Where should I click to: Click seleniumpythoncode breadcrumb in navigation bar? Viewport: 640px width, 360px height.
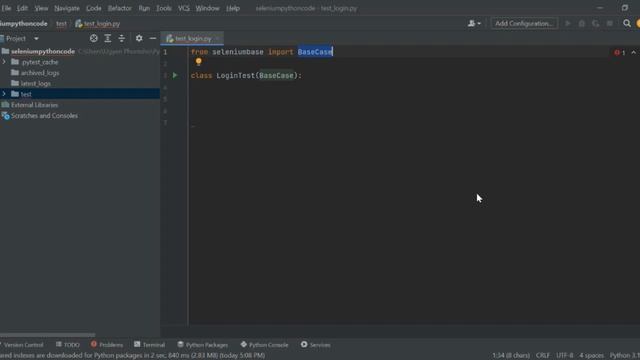coord(23,24)
